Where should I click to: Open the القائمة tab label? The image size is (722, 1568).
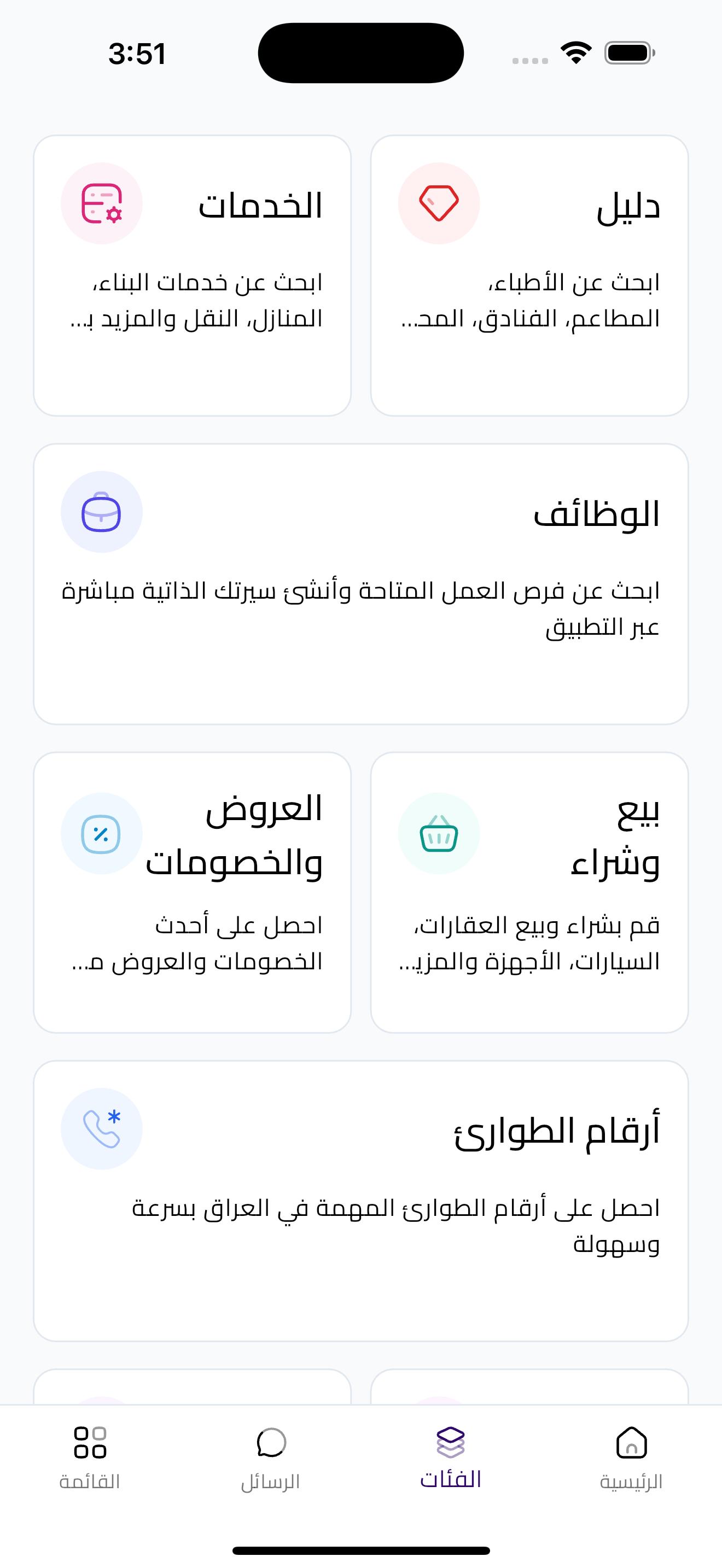90,1482
